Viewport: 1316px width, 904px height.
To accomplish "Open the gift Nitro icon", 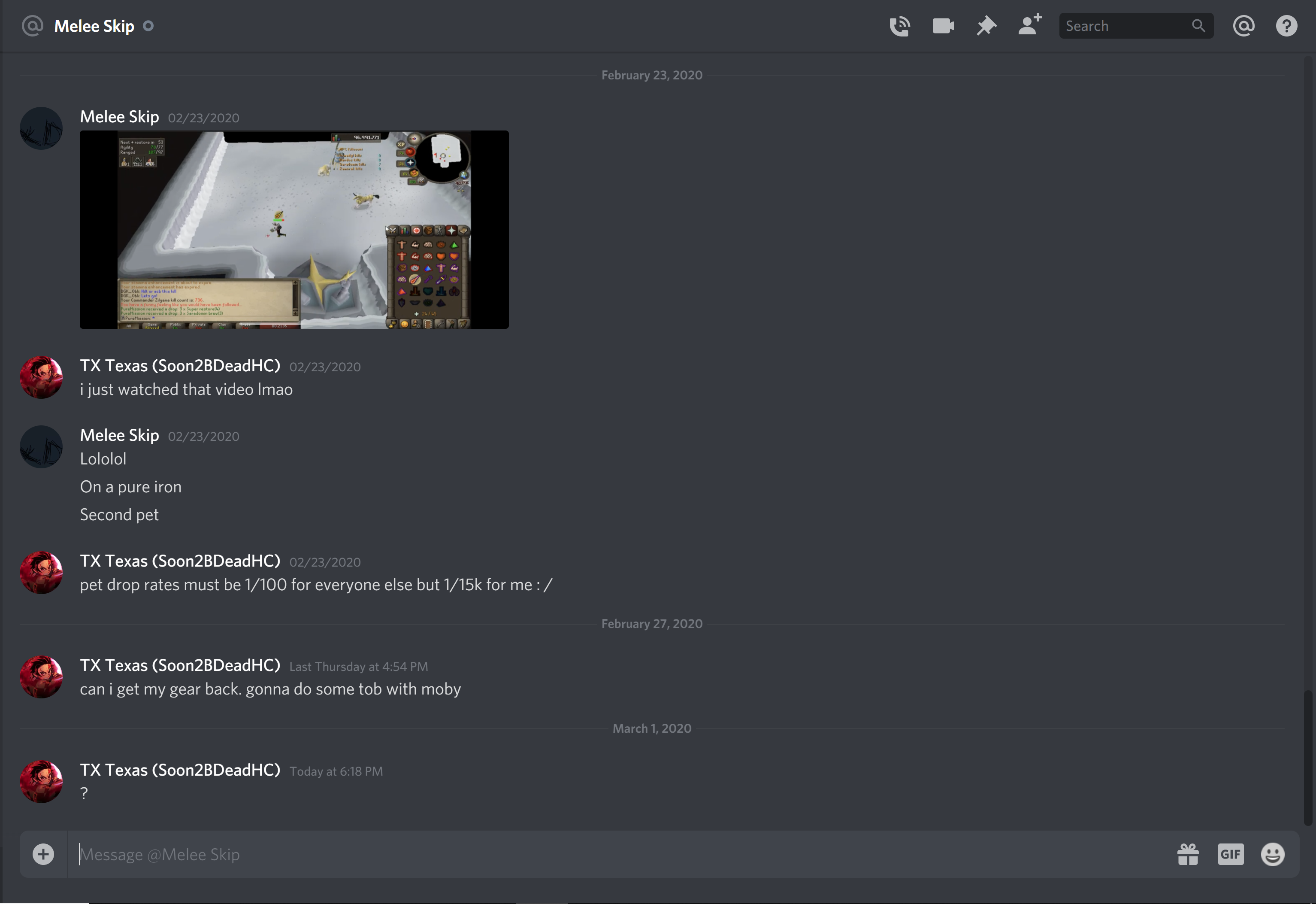I will click(1187, 854).
